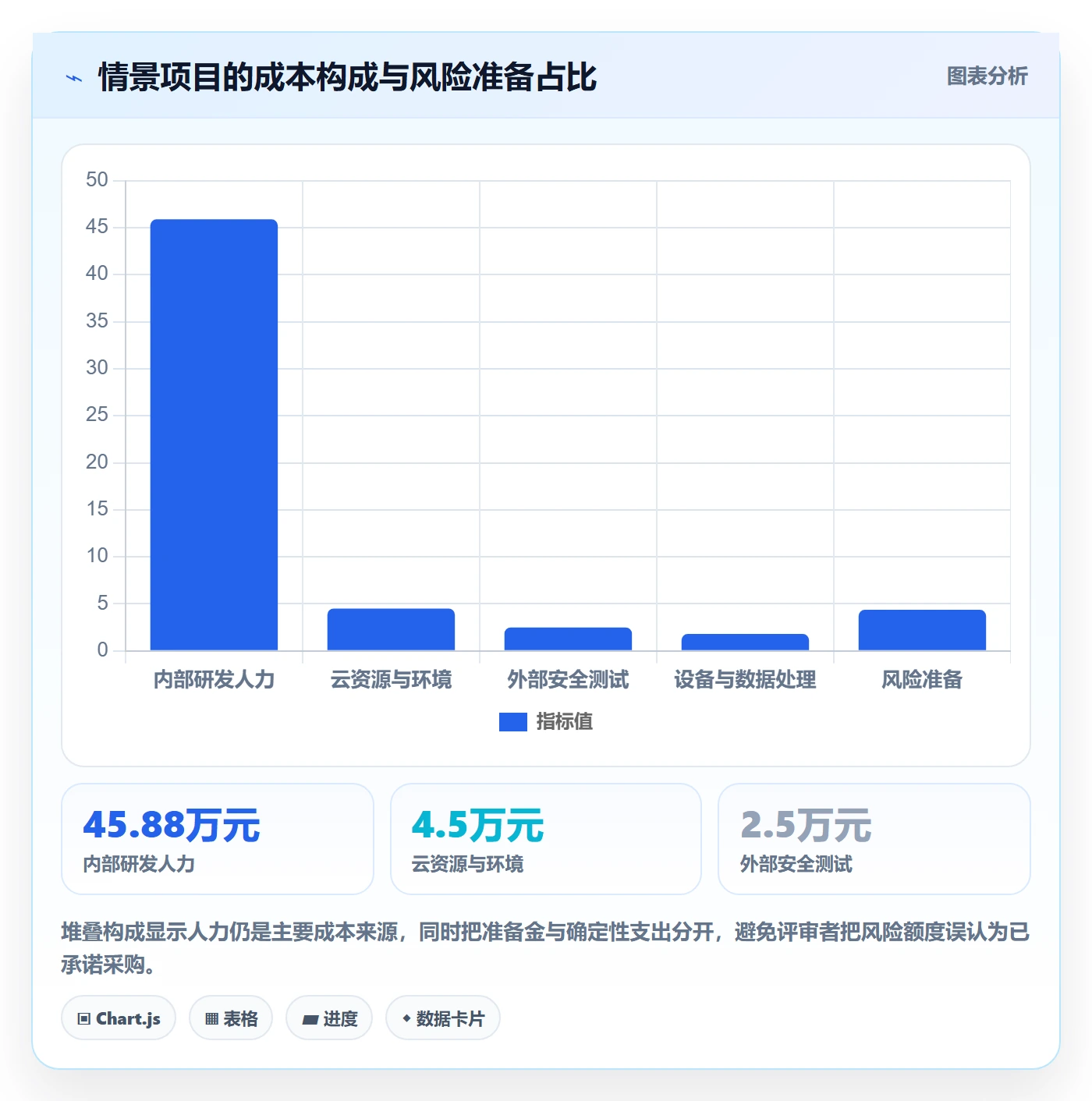Click the y-axis value 25
Screen dimensions: 1092x1101
coord(97,415)
